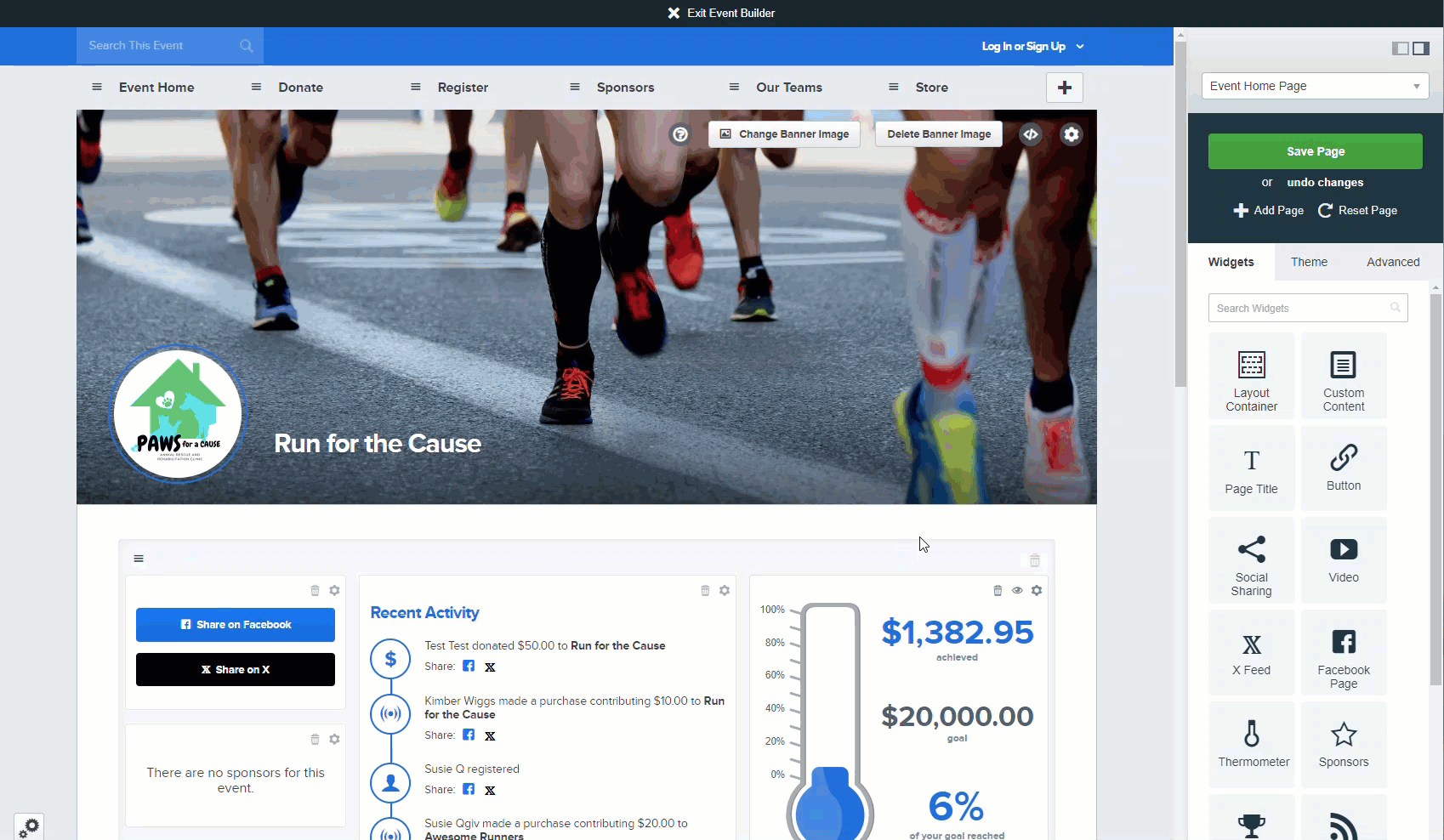Open sponsors widget settings gear
Viewport: 1444px width, 840px height.
(x=334, y=739)
